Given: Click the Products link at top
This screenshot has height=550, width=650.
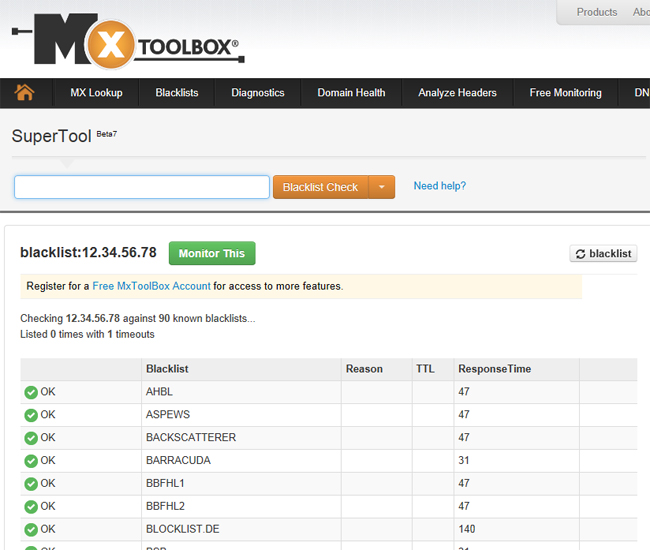Looking at the screenshot, I should [597, 12].
